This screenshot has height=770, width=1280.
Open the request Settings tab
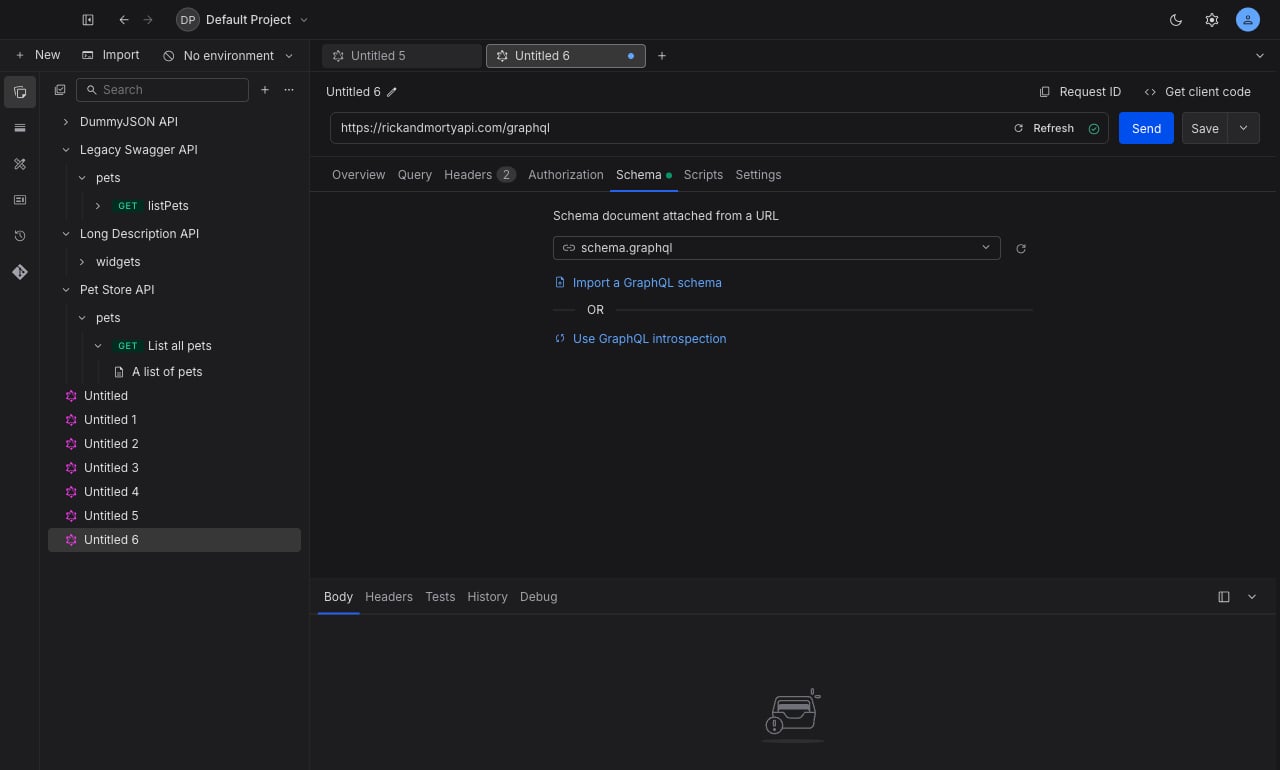(x=758, y=175)
